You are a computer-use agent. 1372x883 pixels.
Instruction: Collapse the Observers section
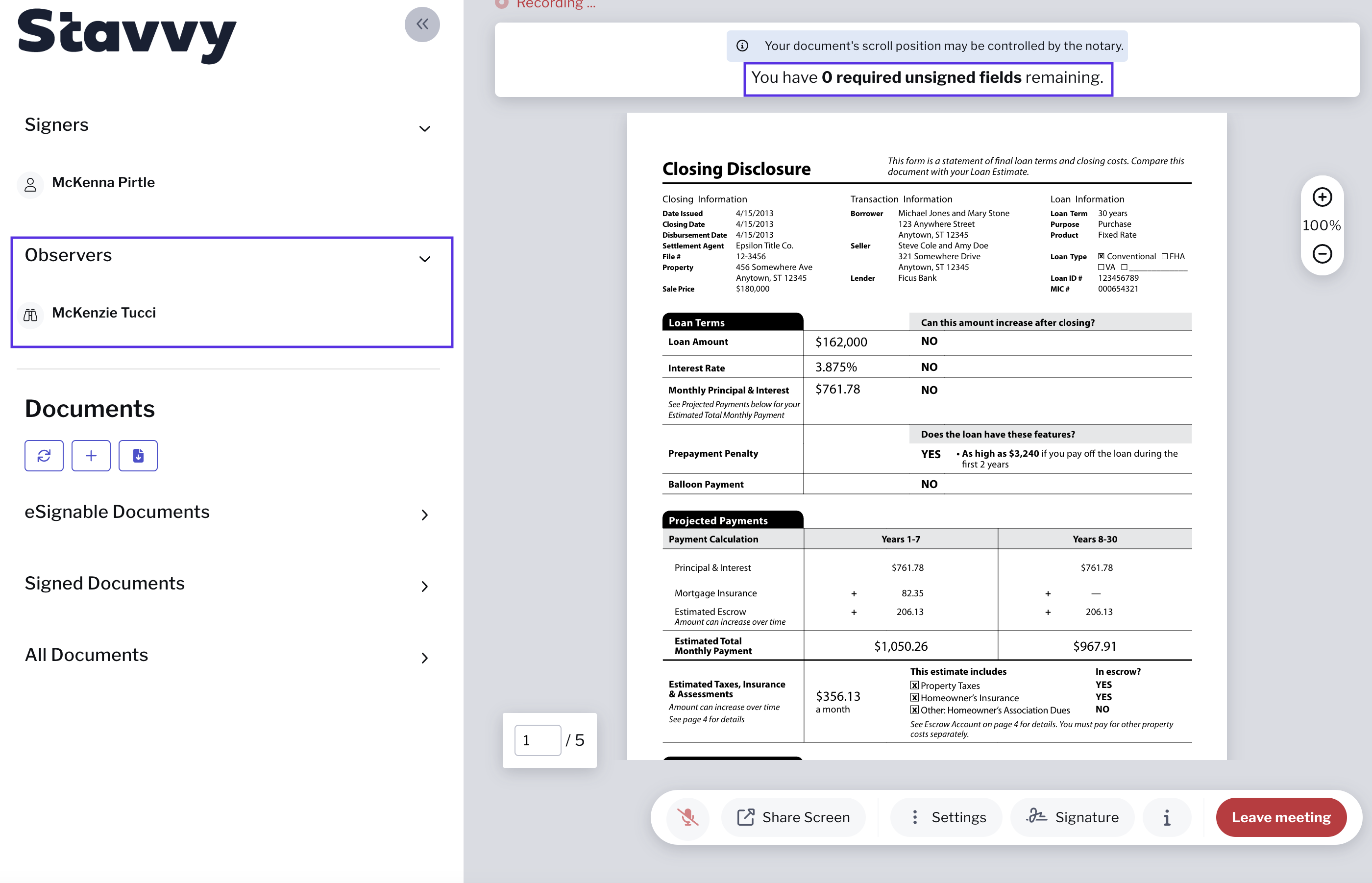[424, 259]
